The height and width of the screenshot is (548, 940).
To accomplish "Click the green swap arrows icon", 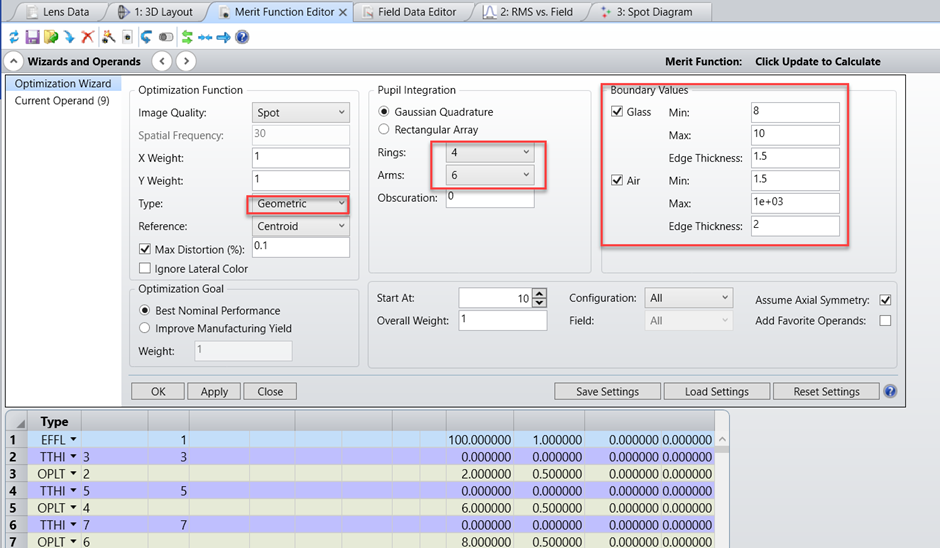I will point(186,37).
